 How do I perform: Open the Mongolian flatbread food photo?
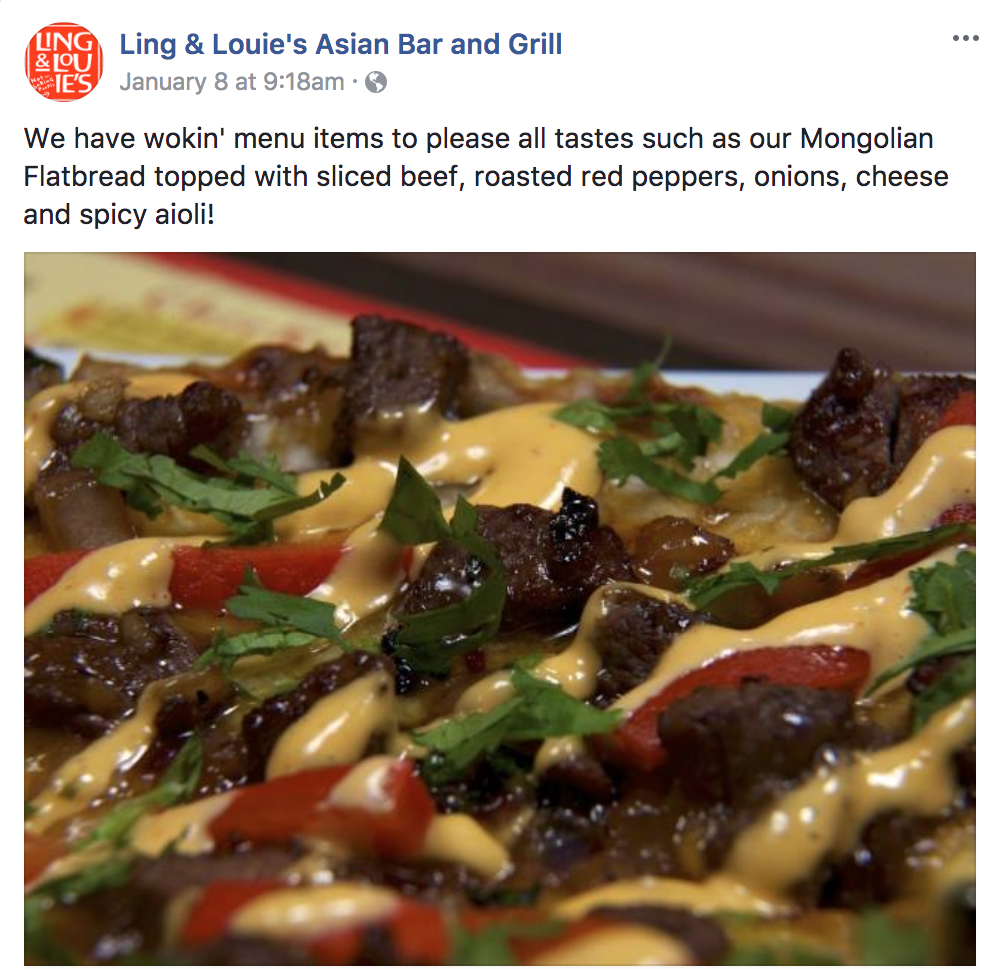tap(500, 609)
